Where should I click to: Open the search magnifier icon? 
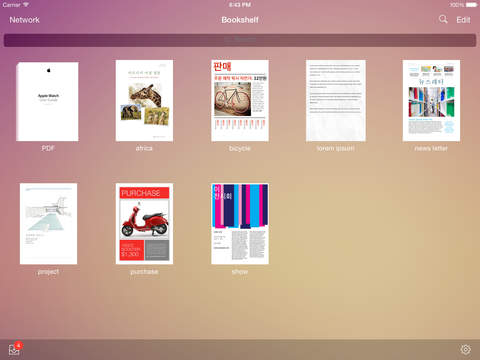pos(443,19)
